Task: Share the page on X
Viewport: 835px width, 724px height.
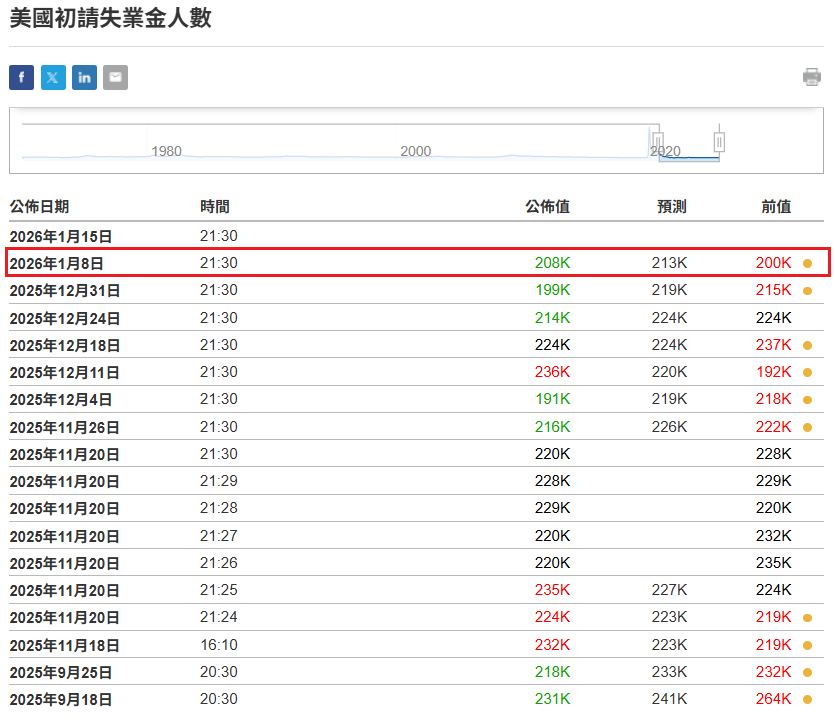Action: click(53, 78)
